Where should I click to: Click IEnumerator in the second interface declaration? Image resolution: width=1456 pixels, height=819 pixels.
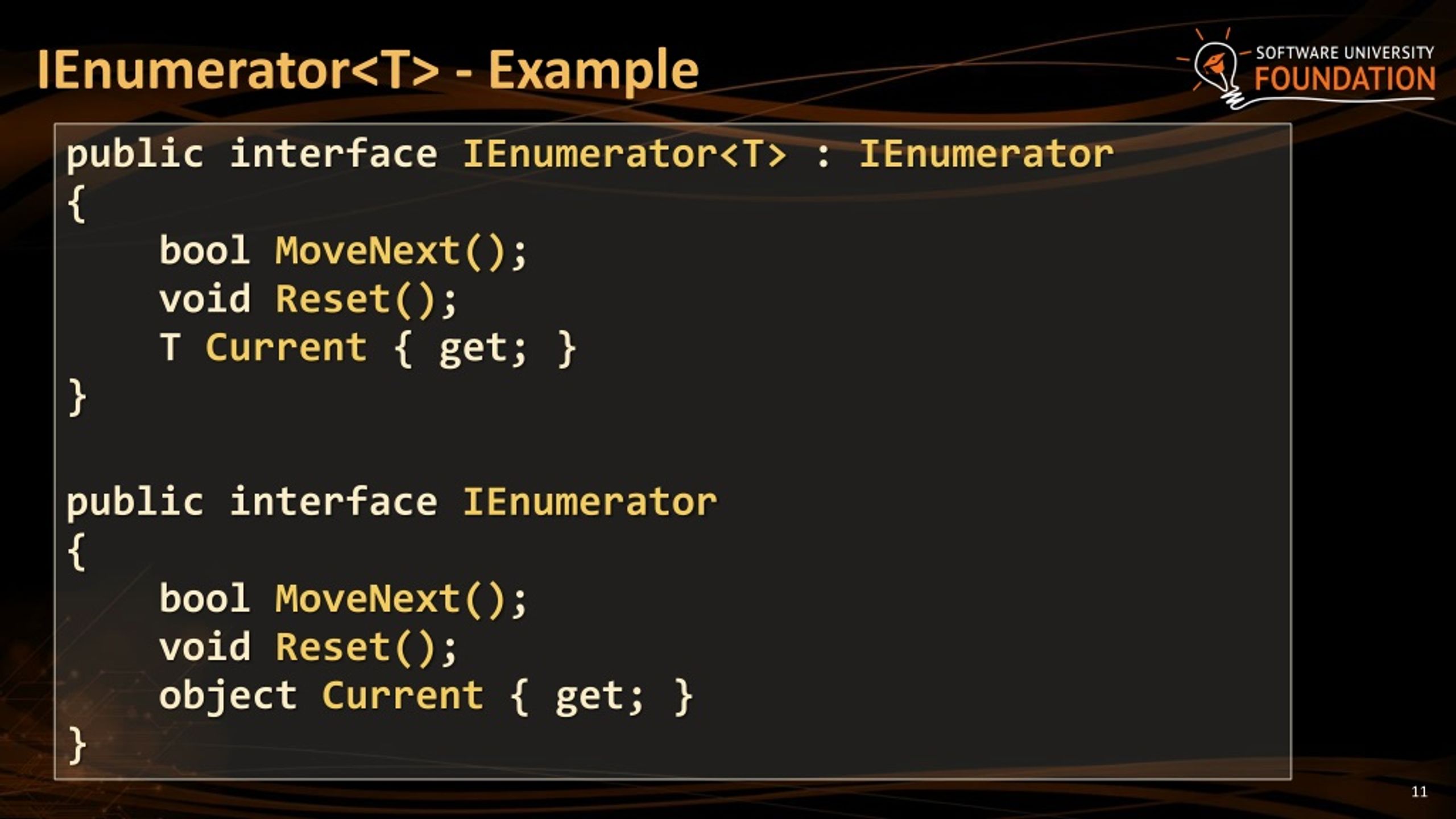(x=590, y=502)
